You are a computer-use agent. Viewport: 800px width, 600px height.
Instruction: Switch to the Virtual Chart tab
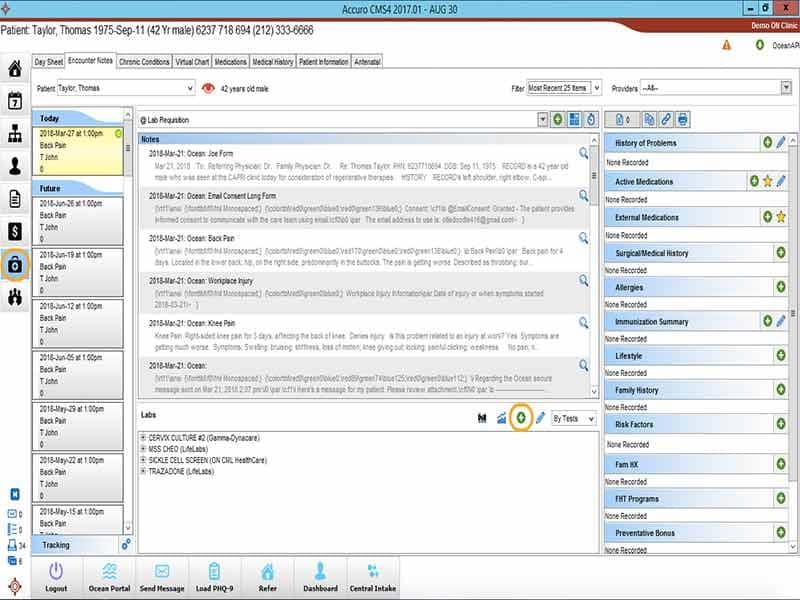point(192,62)
